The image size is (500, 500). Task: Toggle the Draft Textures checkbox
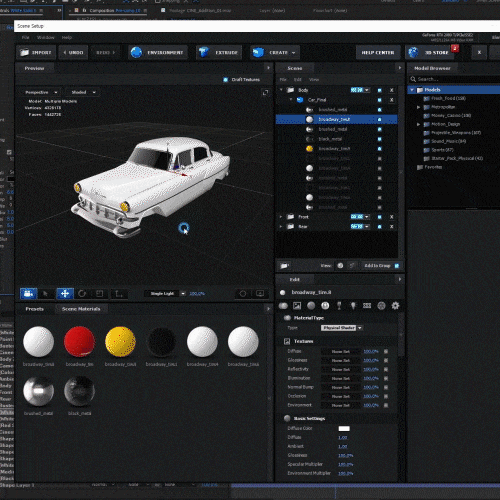225,80
